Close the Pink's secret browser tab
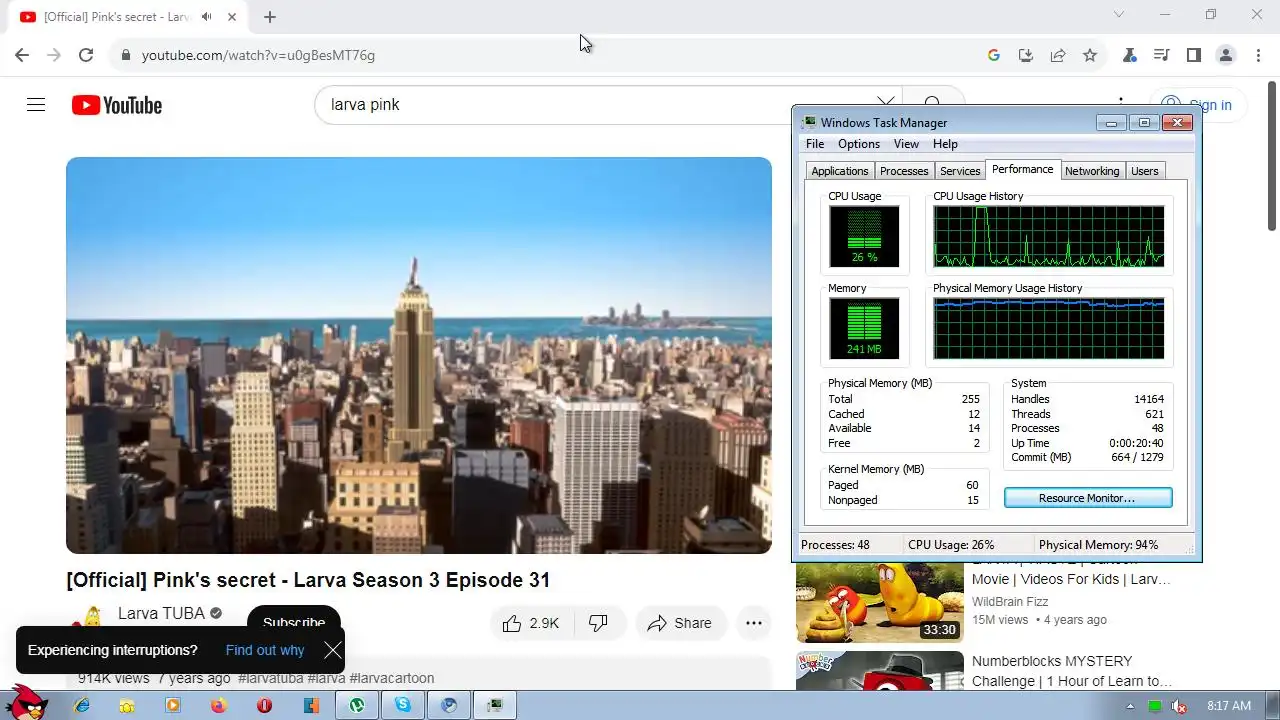The image size is (1280, 720). click(232, 17)
